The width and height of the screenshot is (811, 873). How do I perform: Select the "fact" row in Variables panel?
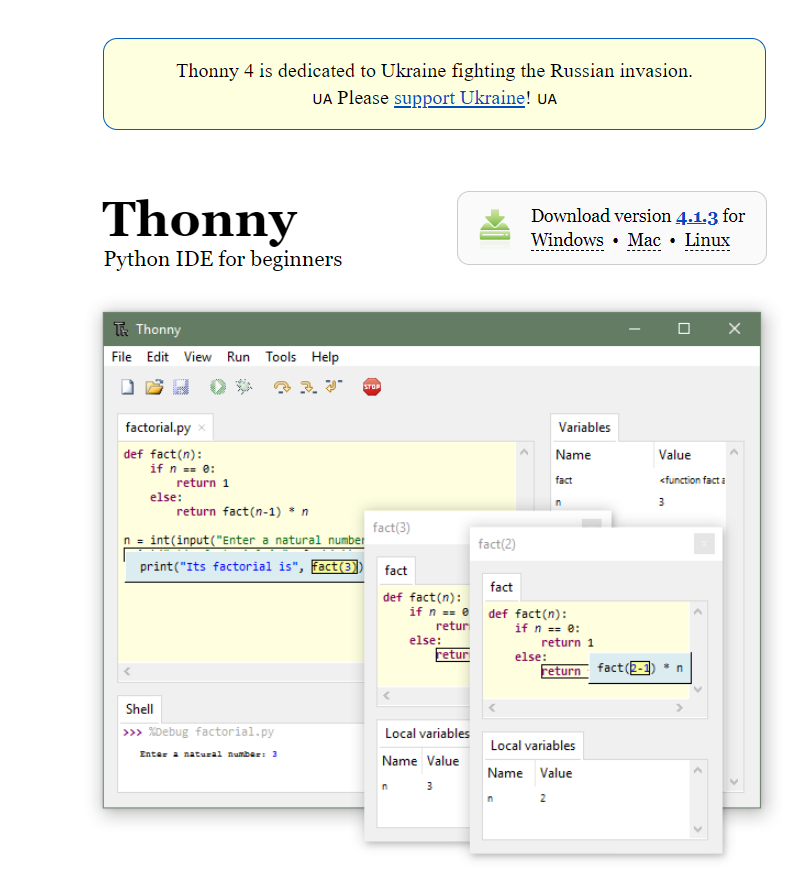(639, 480)
